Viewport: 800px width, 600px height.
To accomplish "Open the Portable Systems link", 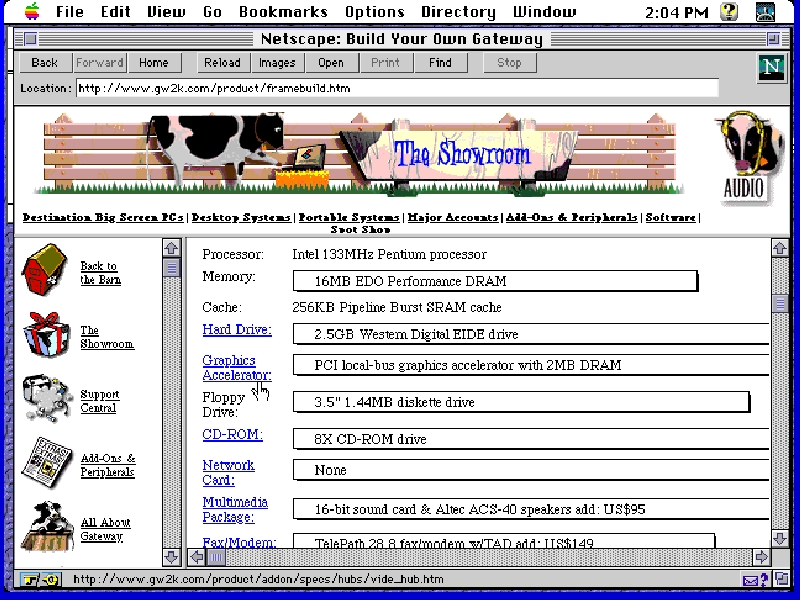I will 349,218.
